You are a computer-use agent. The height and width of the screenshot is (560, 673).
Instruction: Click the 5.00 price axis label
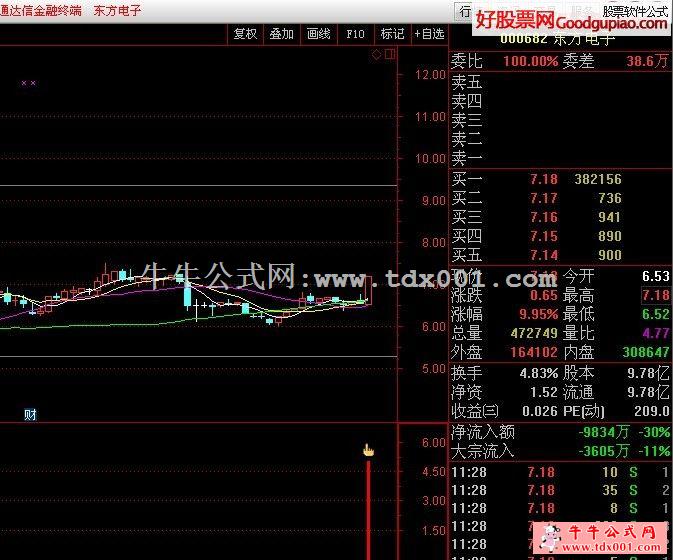pos(434,369)
